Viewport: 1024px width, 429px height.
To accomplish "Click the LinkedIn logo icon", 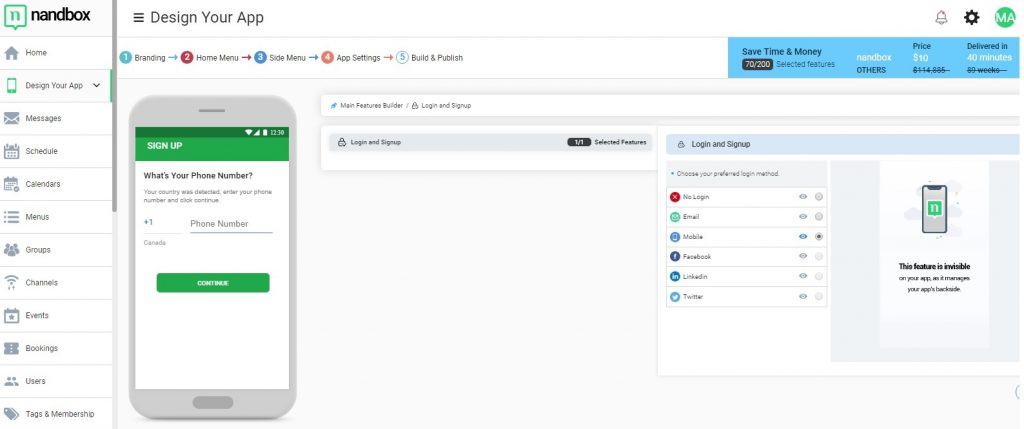I will [675, 276].
